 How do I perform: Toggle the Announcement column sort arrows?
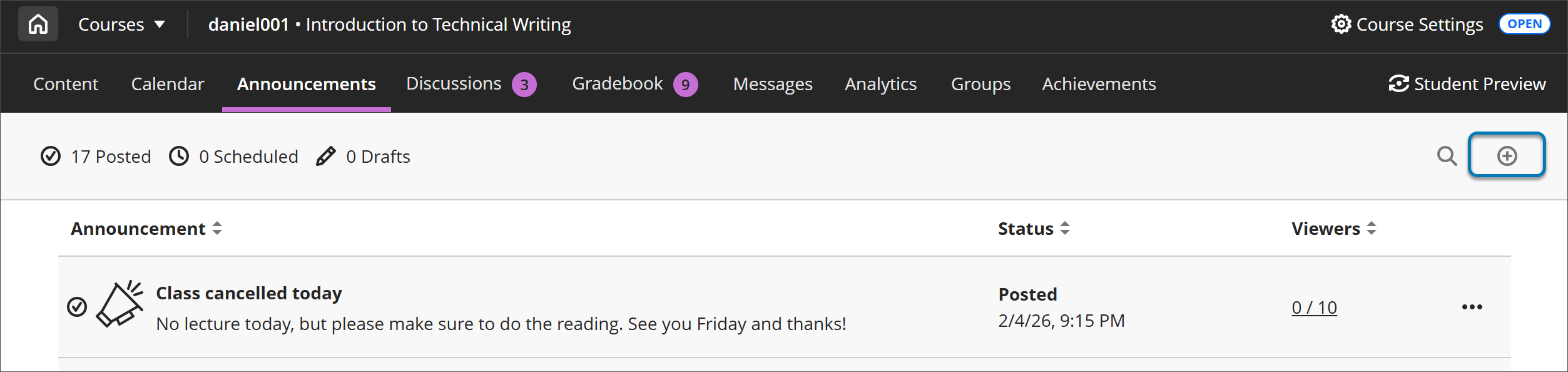tap(216, 228)
